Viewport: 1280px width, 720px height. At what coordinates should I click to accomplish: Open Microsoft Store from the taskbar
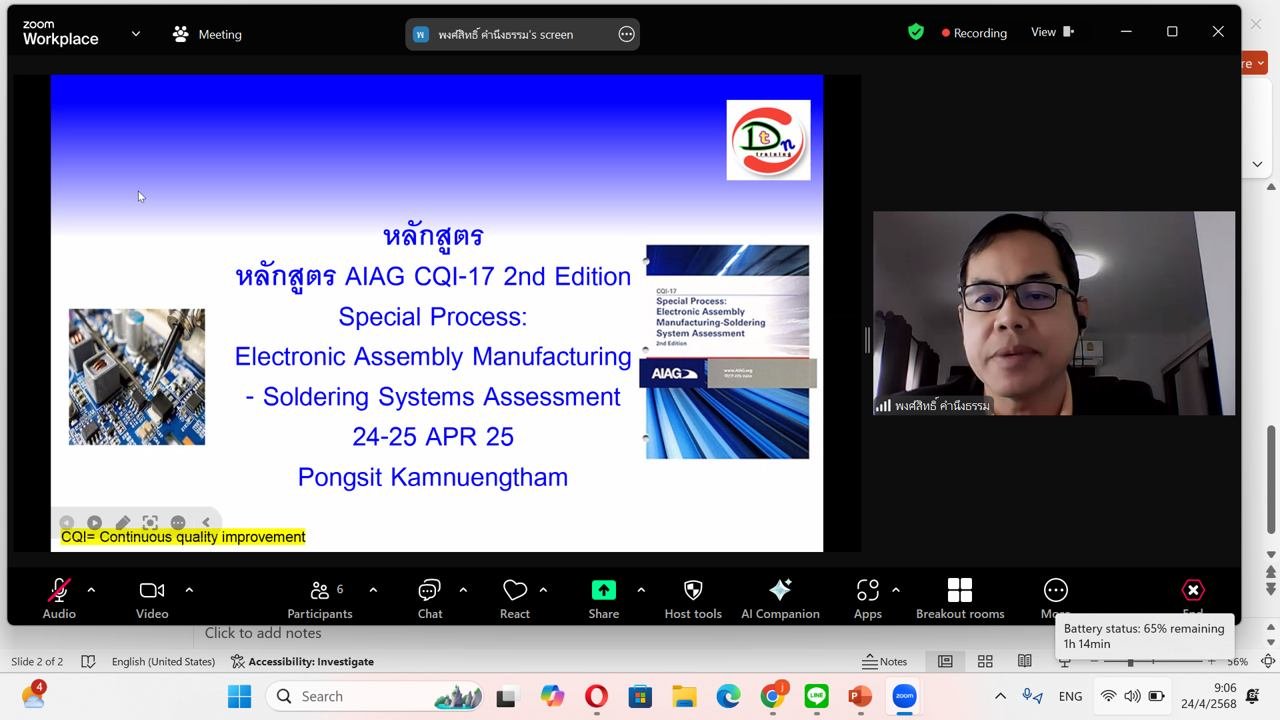coord(640,696)
